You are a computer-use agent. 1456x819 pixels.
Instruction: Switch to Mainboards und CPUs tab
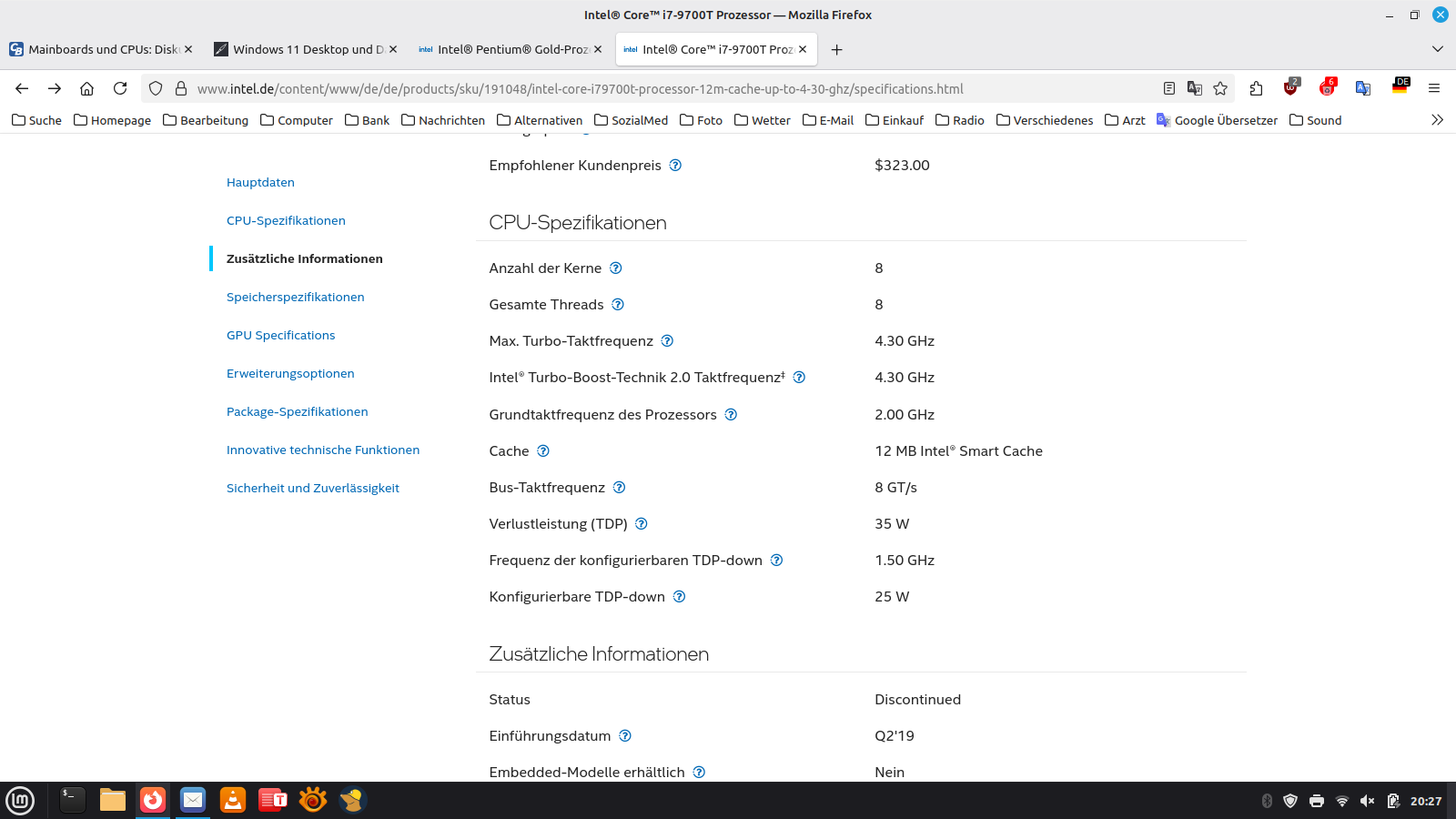coord(101,49)
